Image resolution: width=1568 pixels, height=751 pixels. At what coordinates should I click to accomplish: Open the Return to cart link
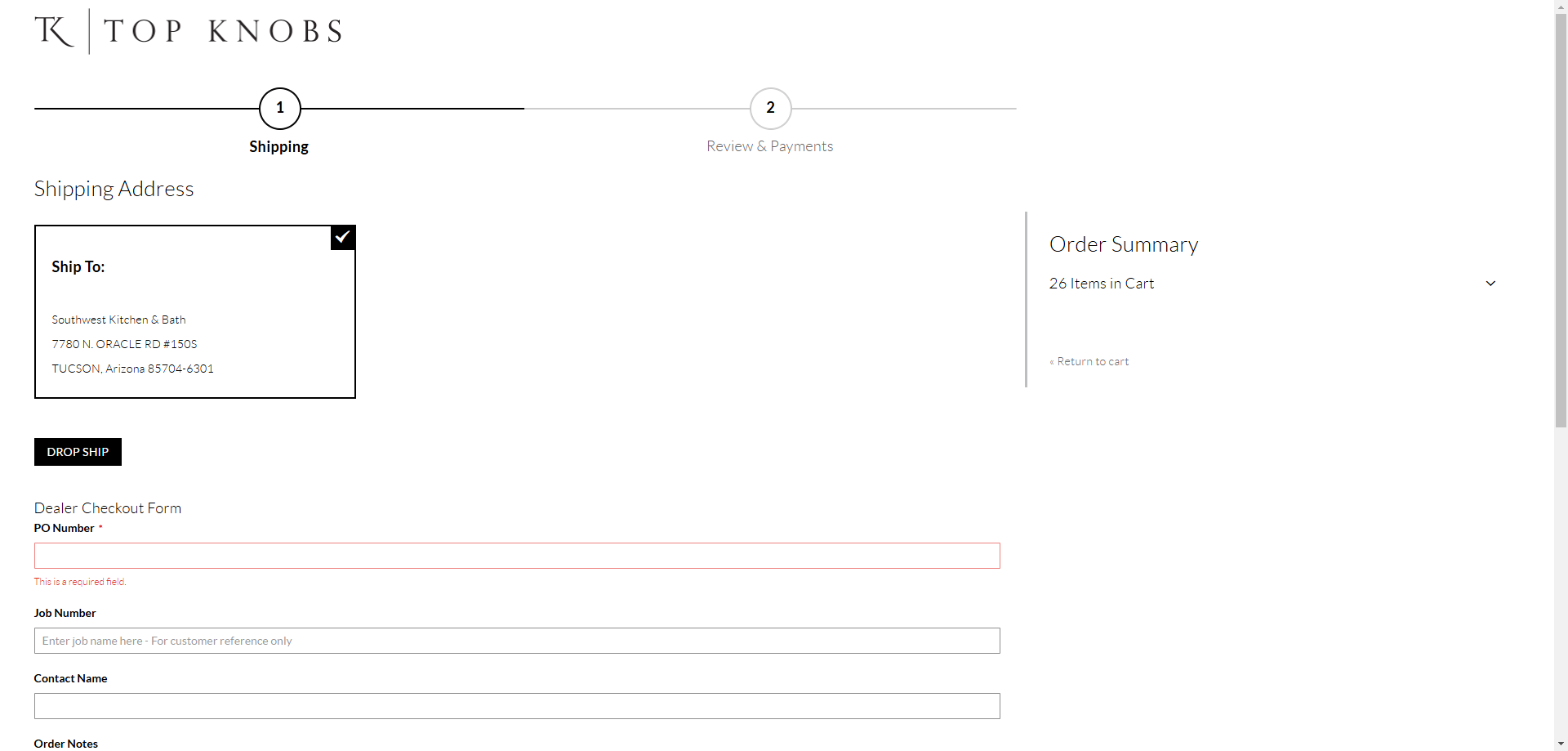coord(1089,361)
